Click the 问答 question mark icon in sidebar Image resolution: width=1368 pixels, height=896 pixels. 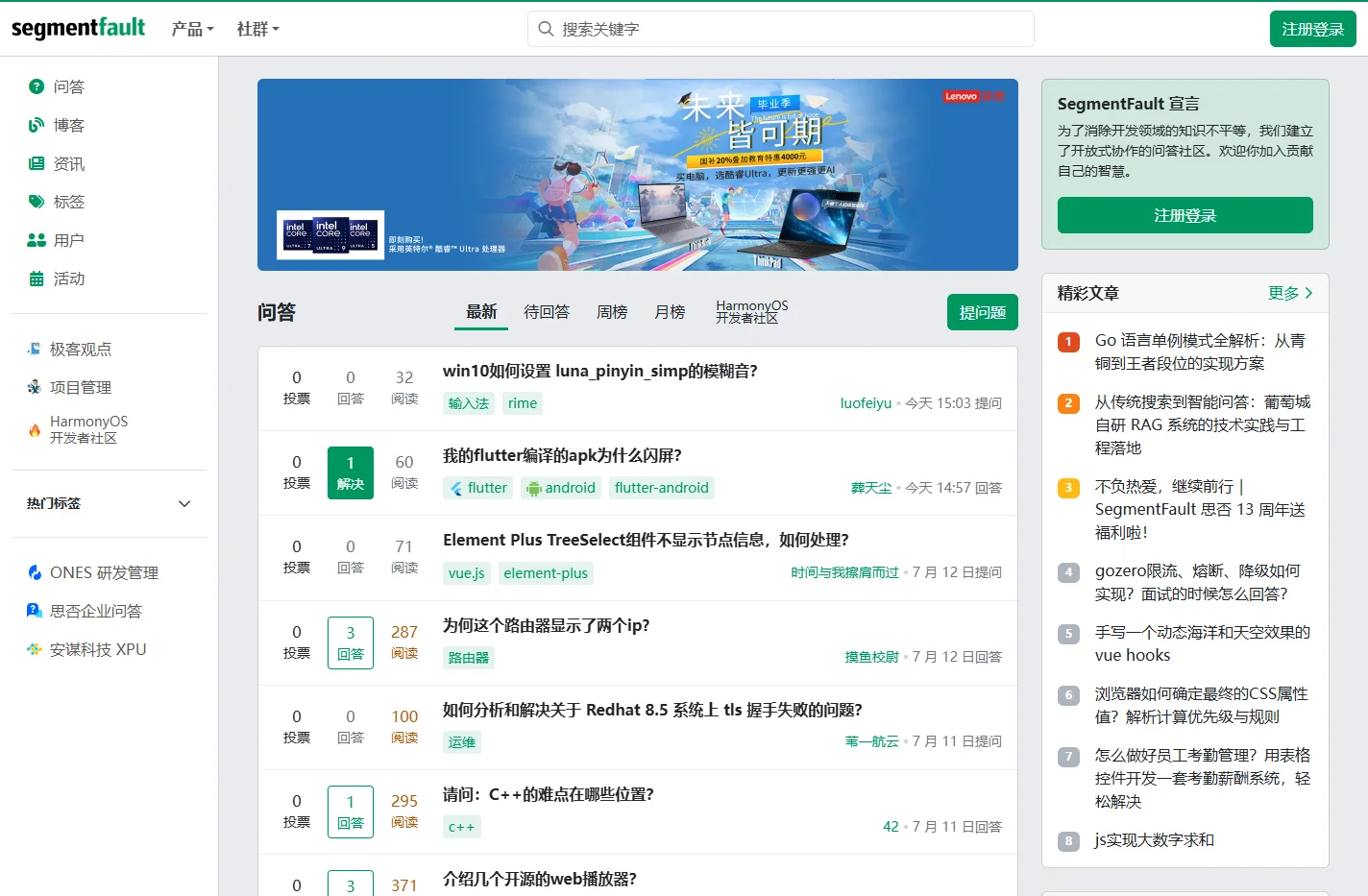37,86
